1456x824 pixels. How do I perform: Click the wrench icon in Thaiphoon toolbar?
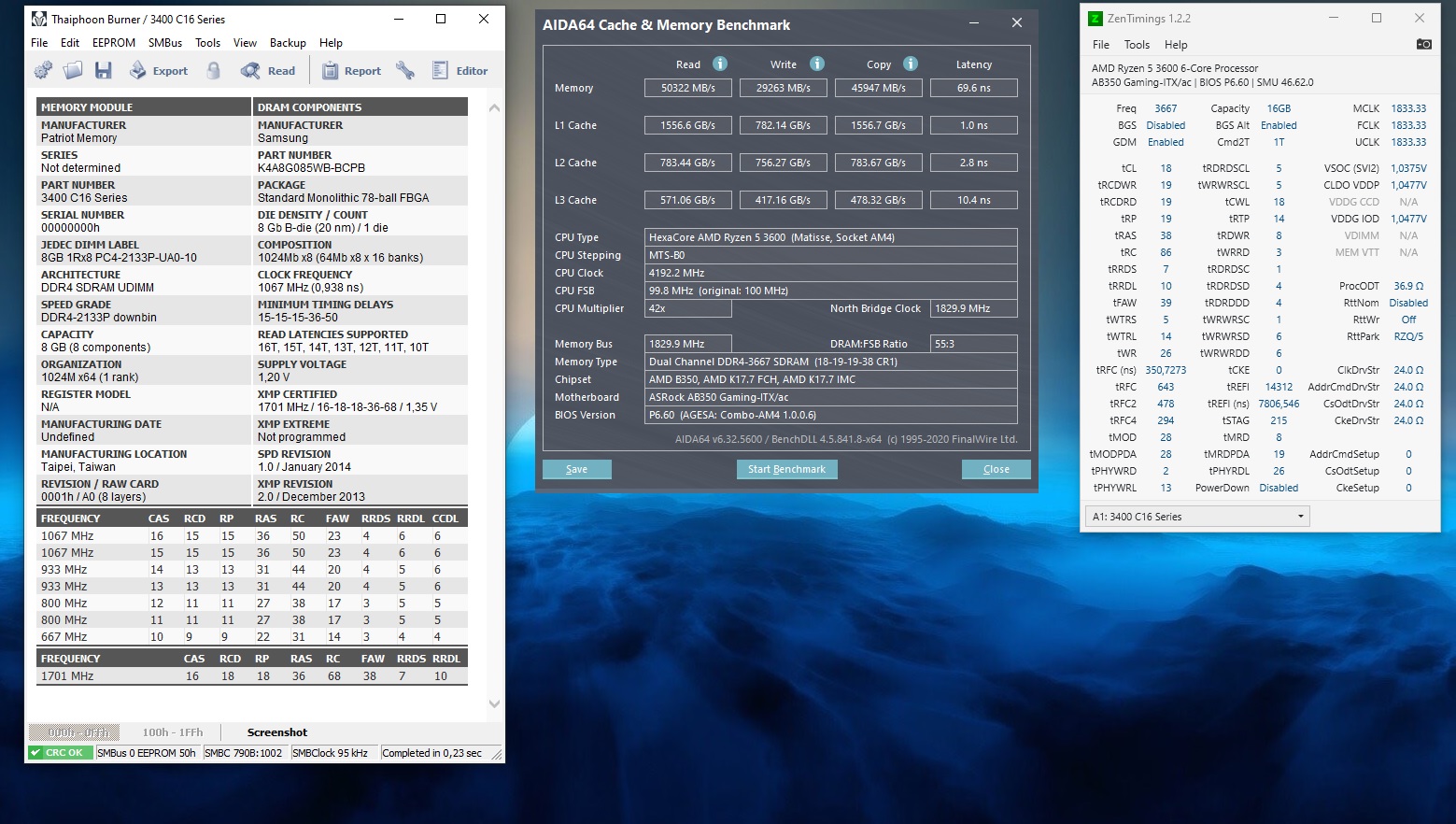click(405, 70)
